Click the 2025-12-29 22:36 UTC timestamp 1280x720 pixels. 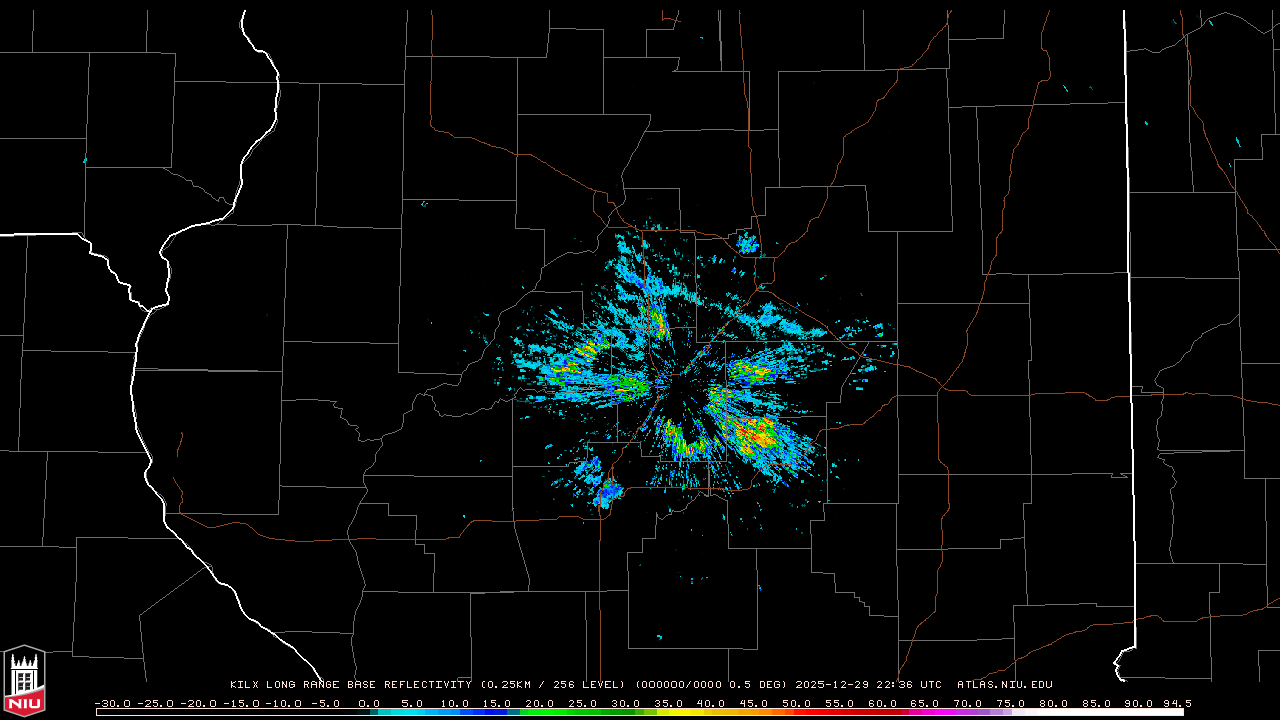868,685
